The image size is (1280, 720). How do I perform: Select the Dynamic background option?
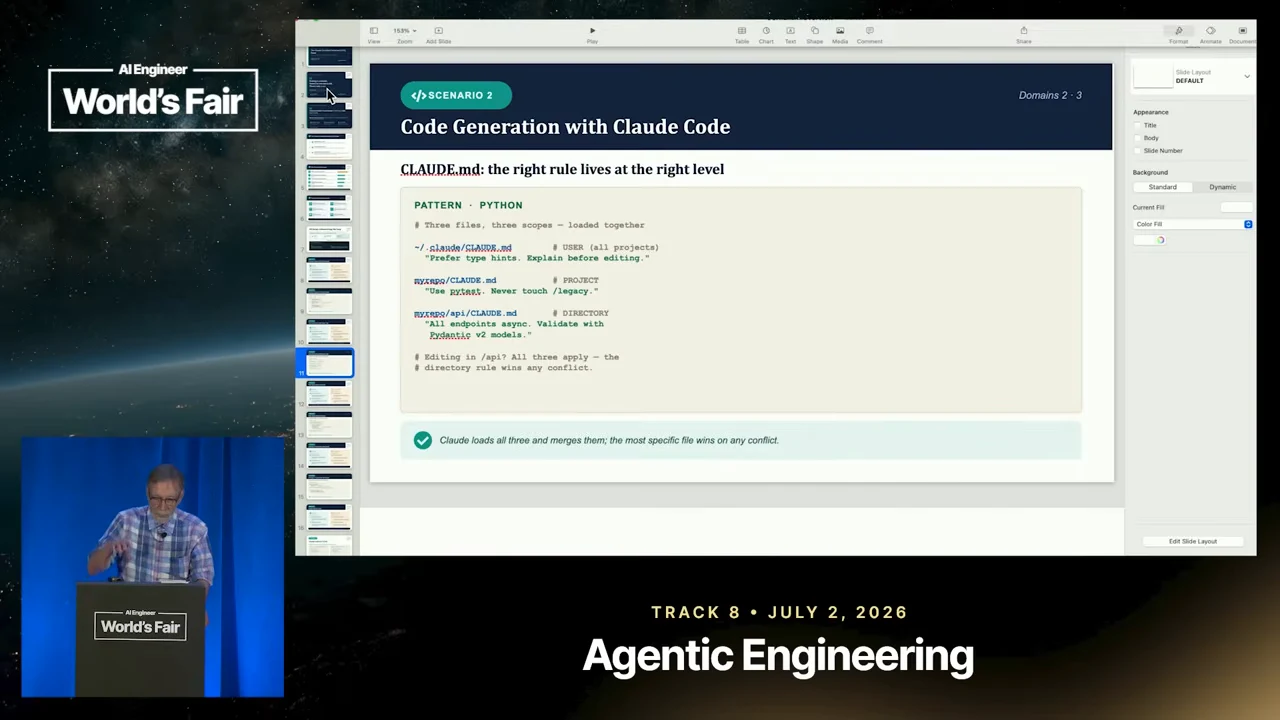coord(1222,187)
